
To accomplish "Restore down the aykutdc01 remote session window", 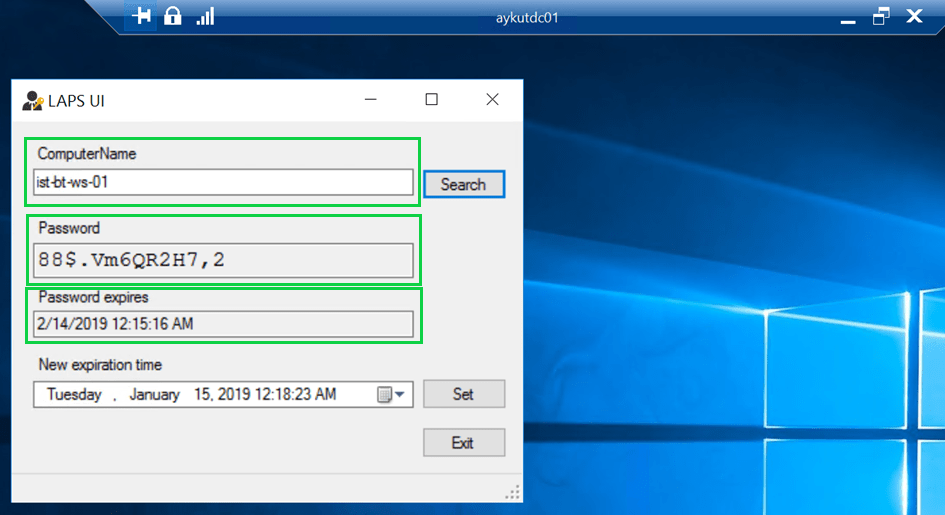I will pyautogui.click(x=881, y=16).
